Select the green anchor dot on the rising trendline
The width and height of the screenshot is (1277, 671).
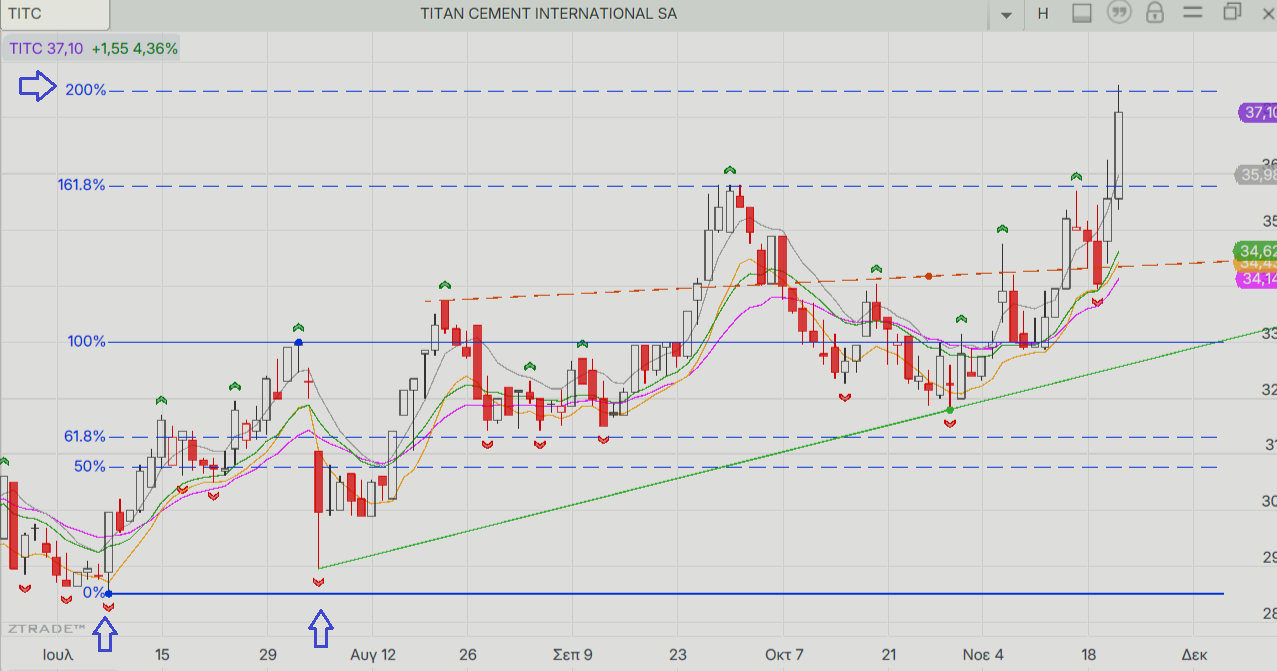[x=949, y=410]
